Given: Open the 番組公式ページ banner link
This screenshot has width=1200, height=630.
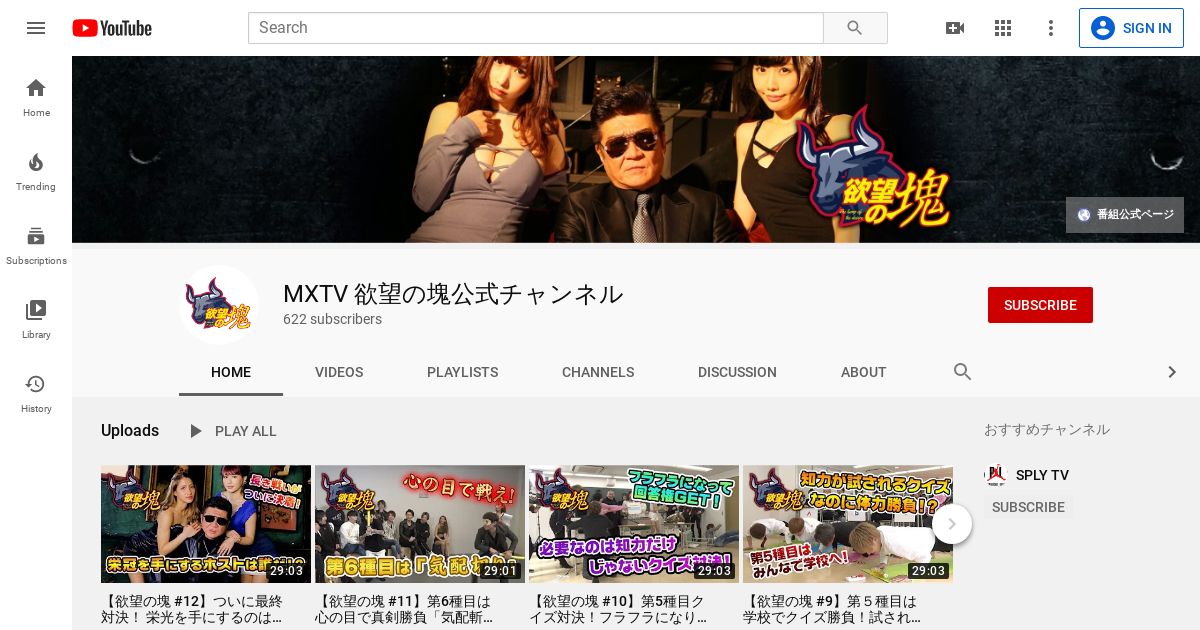Looking at the screenshot, I should pos(1125,215).
